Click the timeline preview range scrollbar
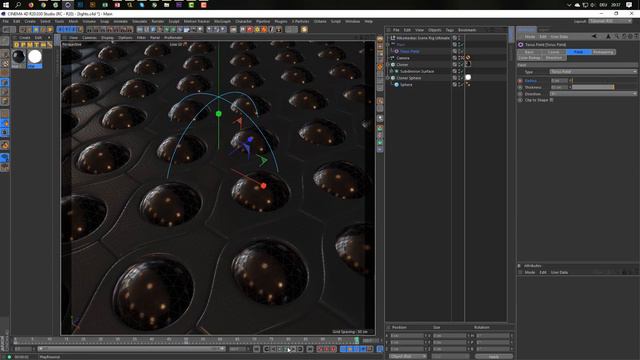Viewport: 640px width, 360px height. 131,349
